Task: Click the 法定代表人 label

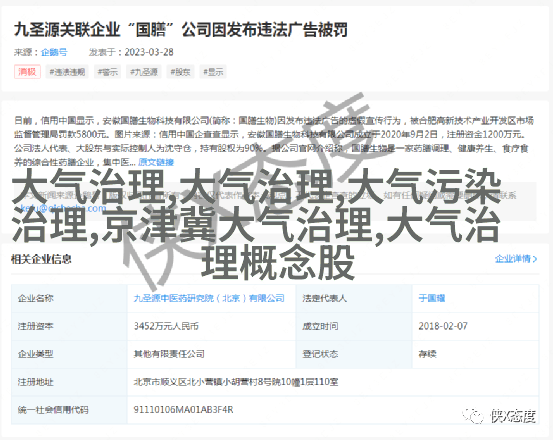Action: click(324, 298)
